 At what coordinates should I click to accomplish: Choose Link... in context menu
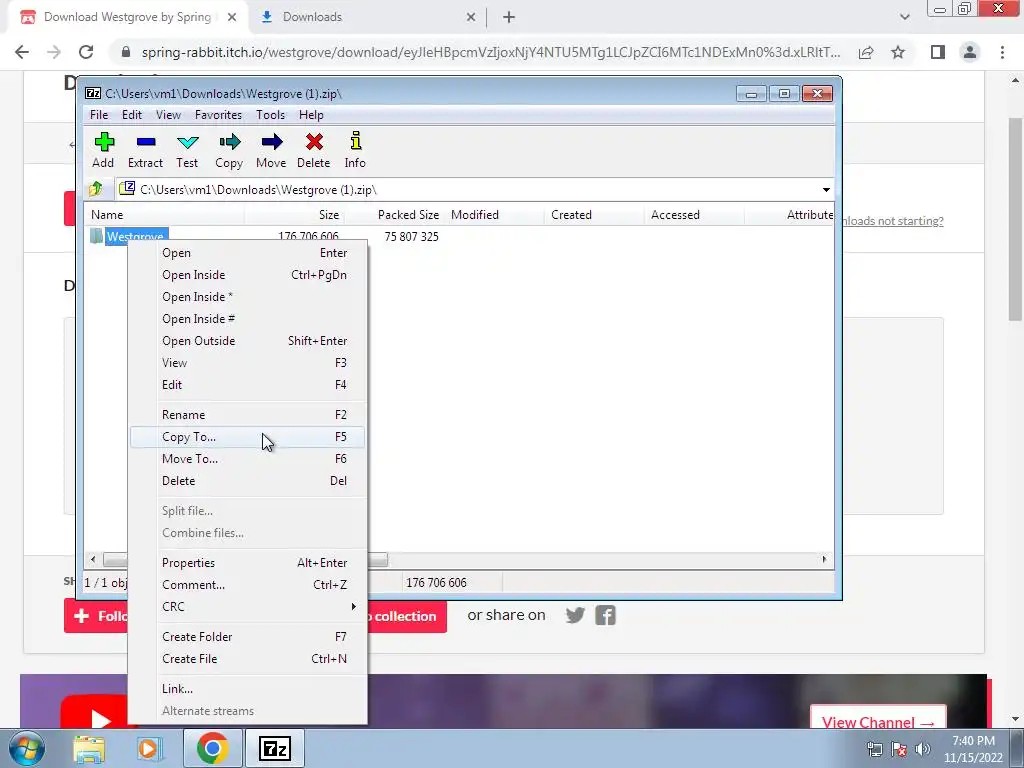point(248,689)
